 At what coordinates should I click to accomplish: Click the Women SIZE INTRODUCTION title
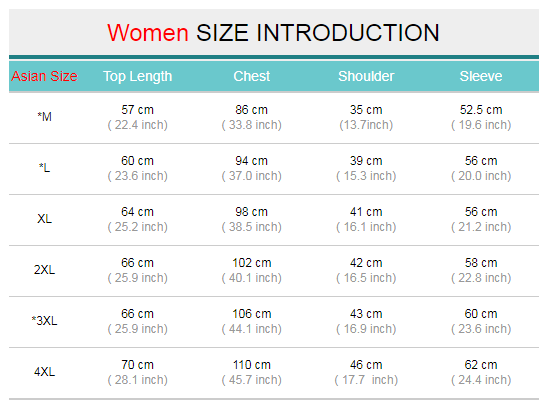coord(273,33)
